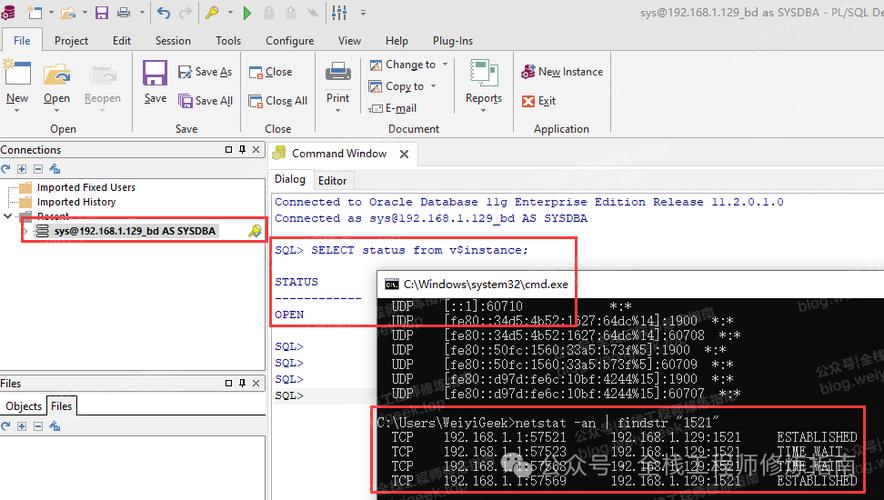Click the blue Undo arrow
Viewport: 884px width, 500px height.
click(163, 12)
